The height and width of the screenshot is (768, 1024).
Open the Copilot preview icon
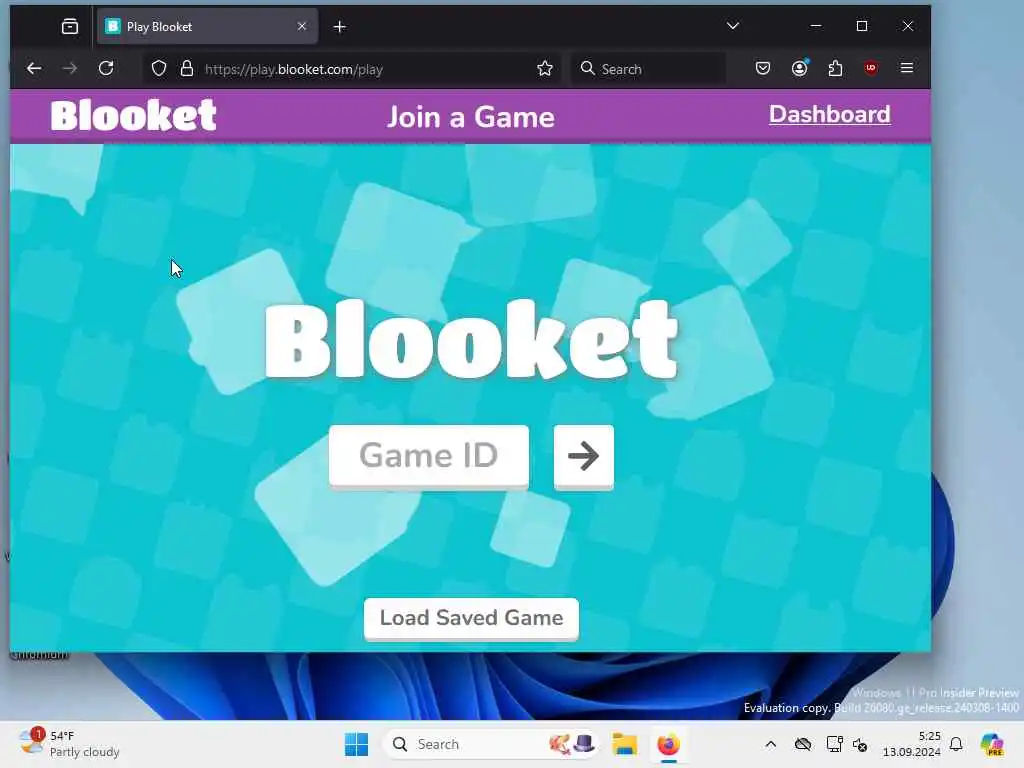click(992, 744)
